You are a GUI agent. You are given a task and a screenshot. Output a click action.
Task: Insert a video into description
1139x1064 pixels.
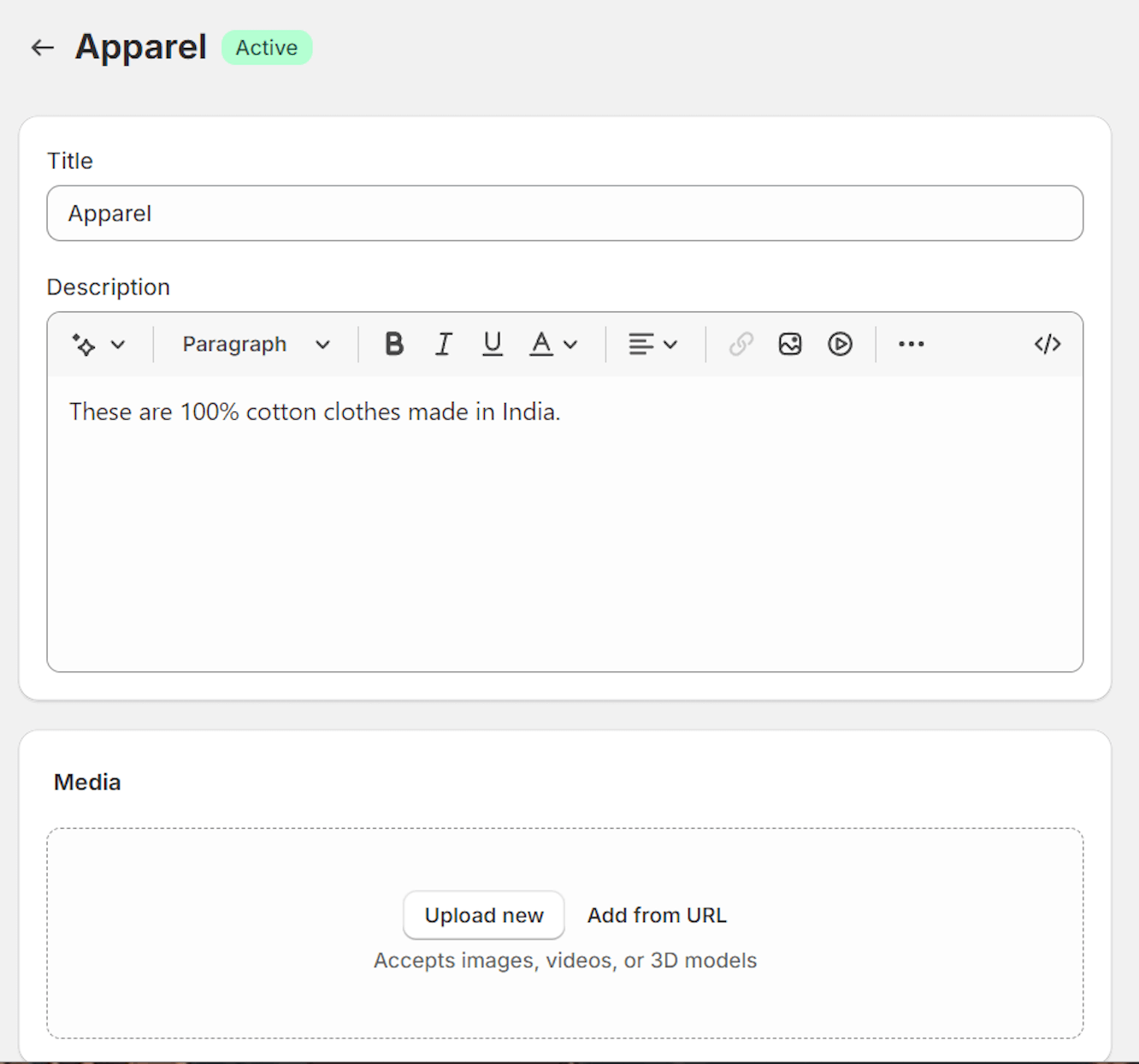pos(840,344)
